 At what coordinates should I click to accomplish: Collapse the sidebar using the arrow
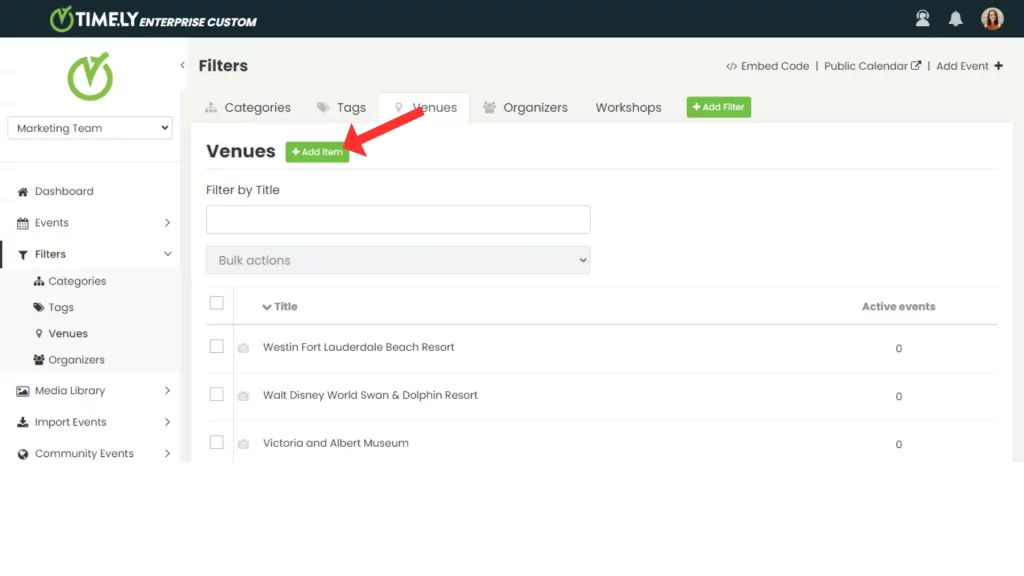pyautogui.click(x=182, y=65)
